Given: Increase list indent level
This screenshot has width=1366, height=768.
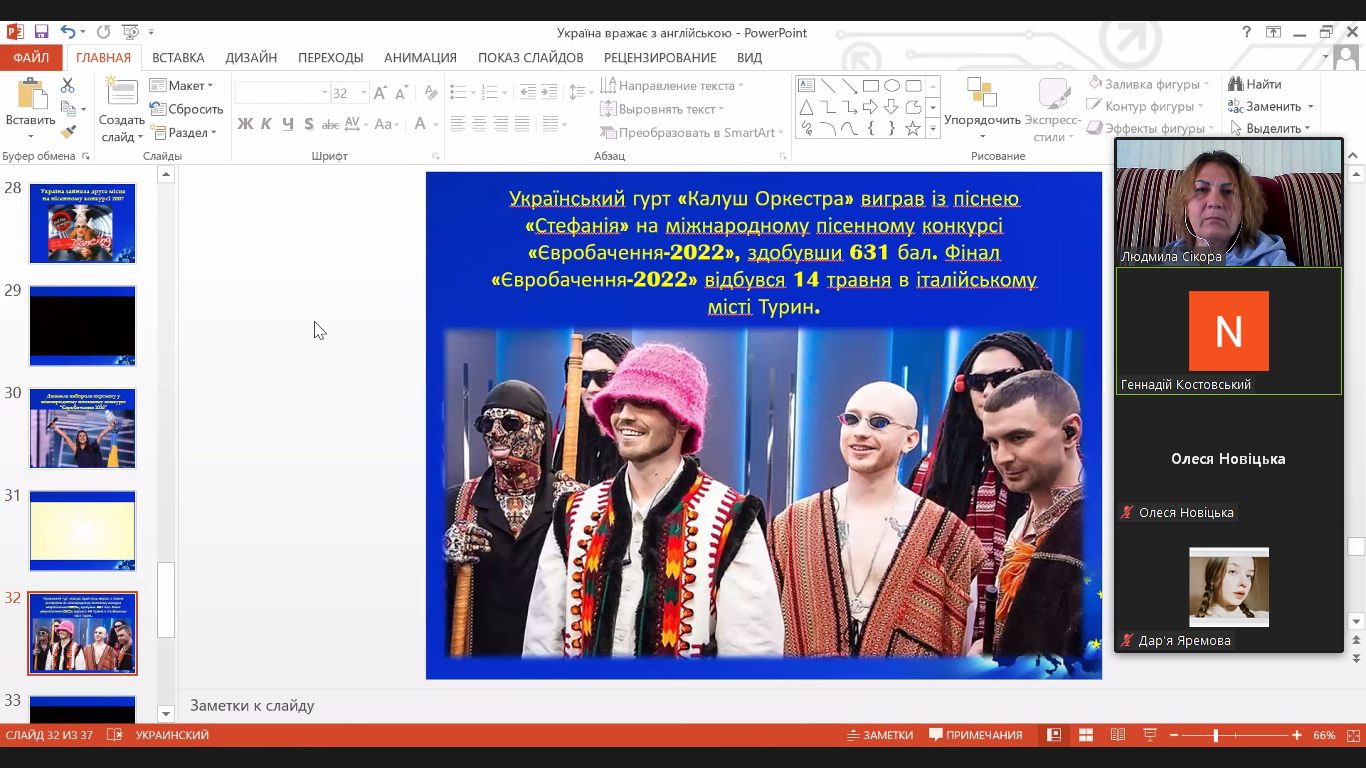Looking at the screenshot, I should coord(549,92).
